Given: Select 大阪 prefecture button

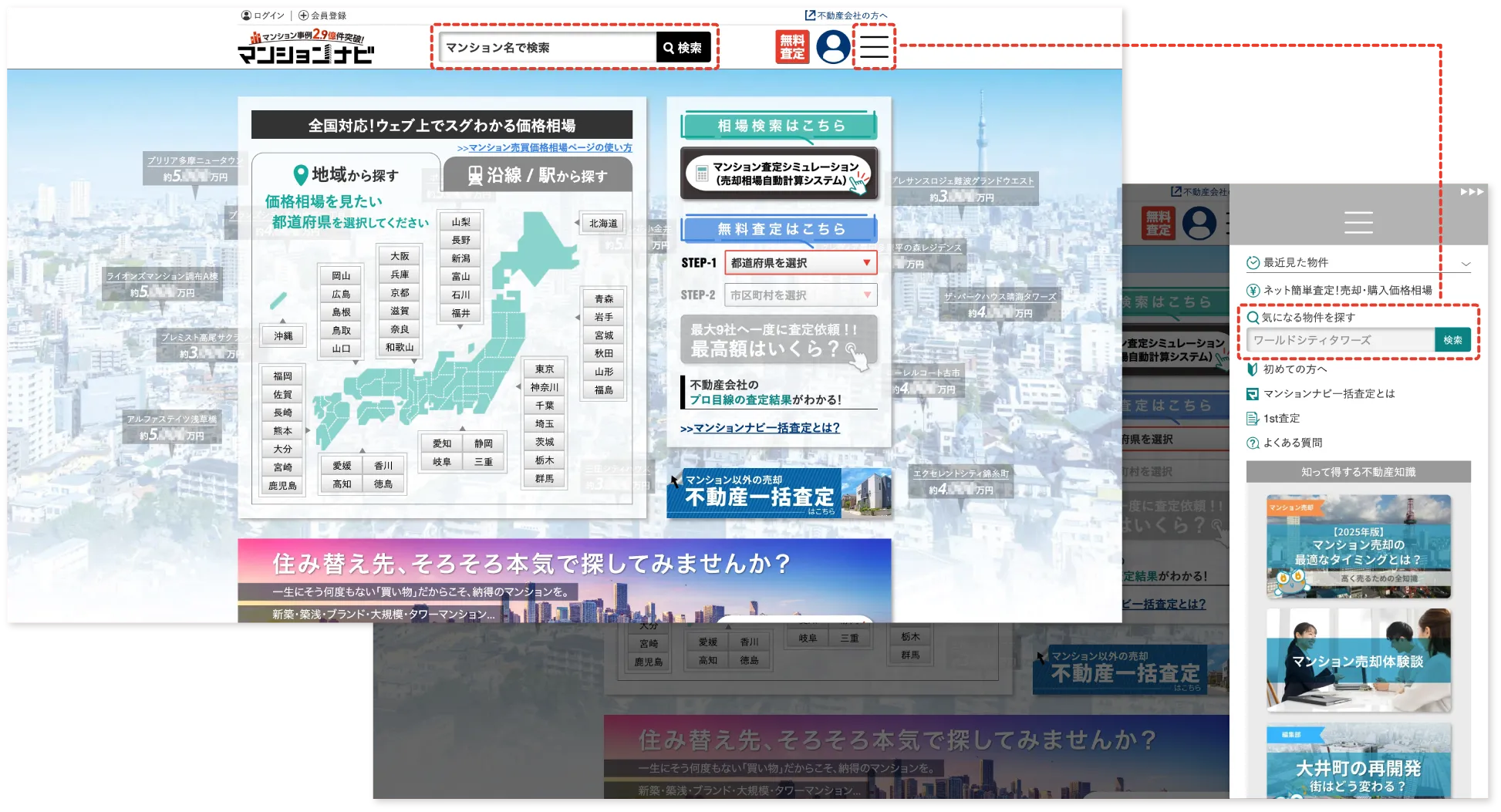Looking at the screenshot, I should 400,256.
